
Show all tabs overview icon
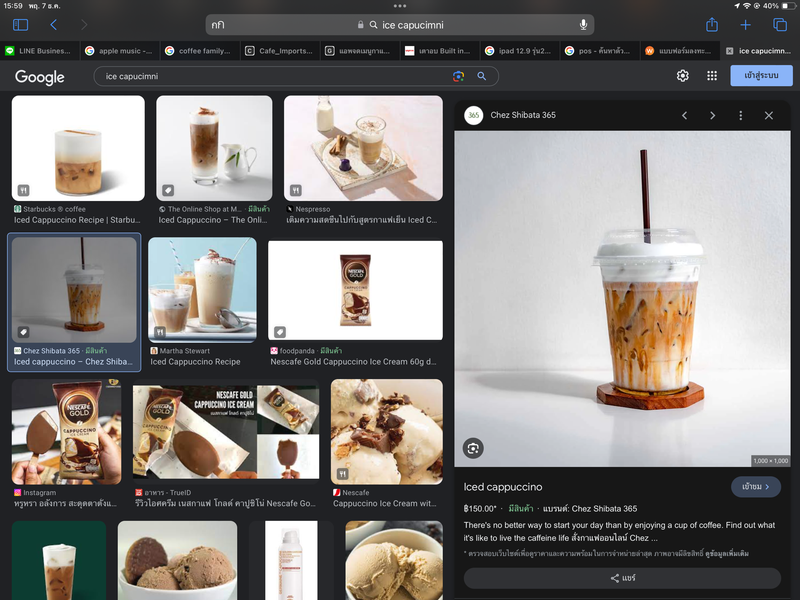[780, 24]
